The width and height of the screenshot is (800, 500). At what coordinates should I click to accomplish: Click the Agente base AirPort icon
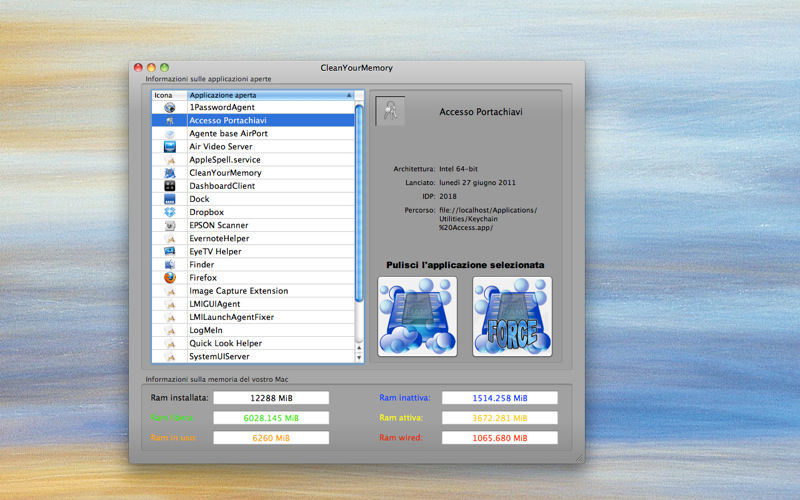pos(170,134)
